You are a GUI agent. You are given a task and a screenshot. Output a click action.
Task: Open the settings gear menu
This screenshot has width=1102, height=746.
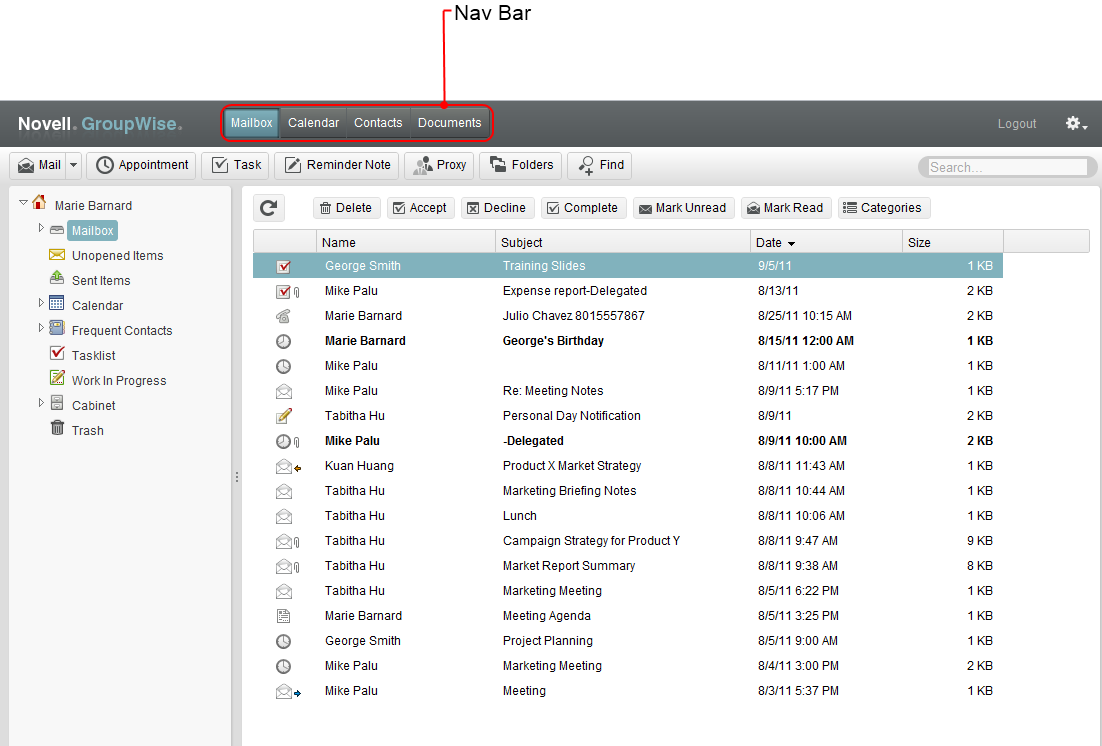pos(1076,124)
